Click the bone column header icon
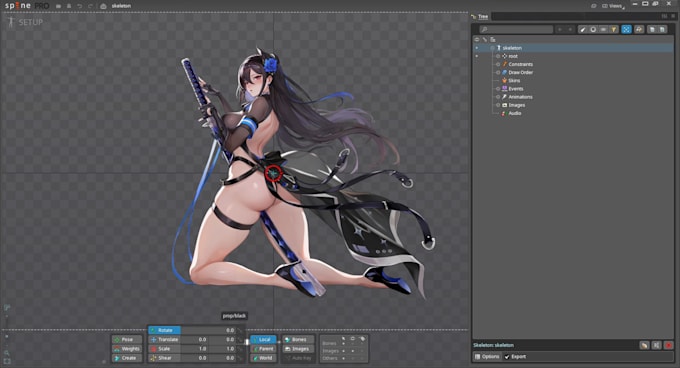Screen dimensions: 680x368 point(484,39)
